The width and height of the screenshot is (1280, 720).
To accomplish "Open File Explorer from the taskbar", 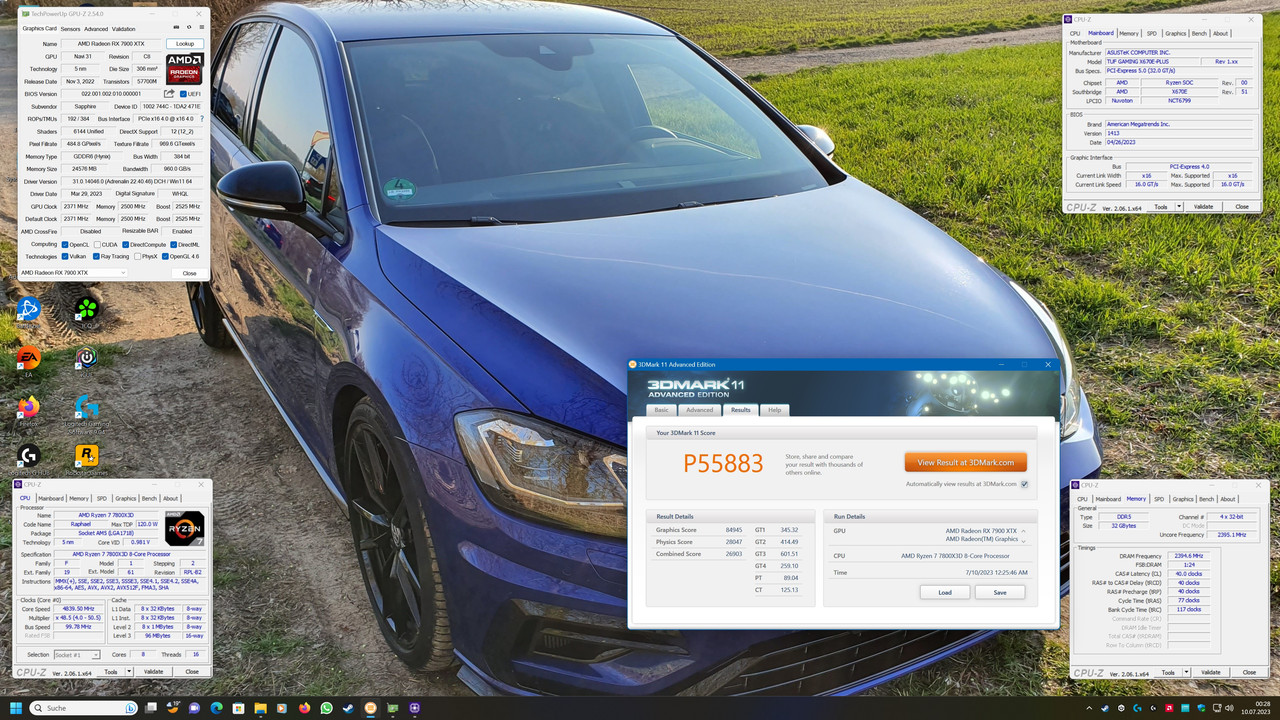I will (260, 708).
